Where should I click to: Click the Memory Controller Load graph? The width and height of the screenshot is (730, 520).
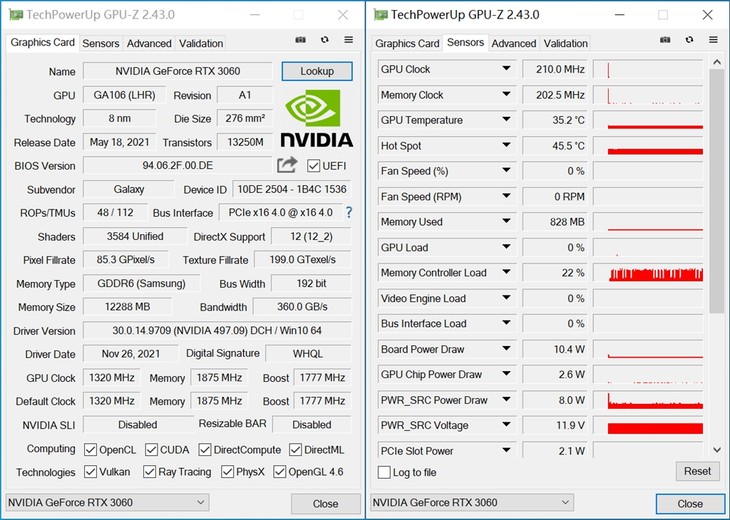click(x=648, y=273)
